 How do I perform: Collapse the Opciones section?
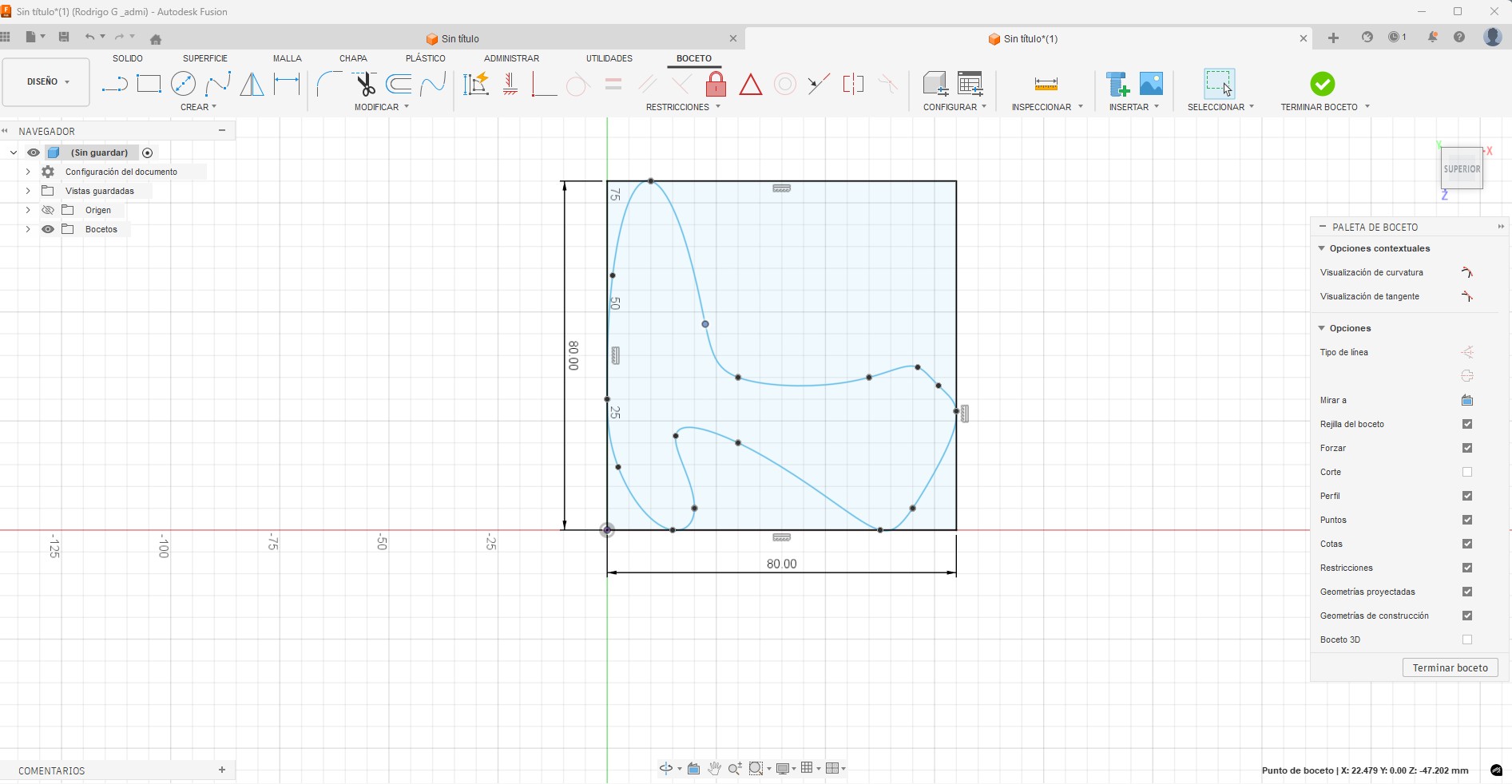point(1322,328)
